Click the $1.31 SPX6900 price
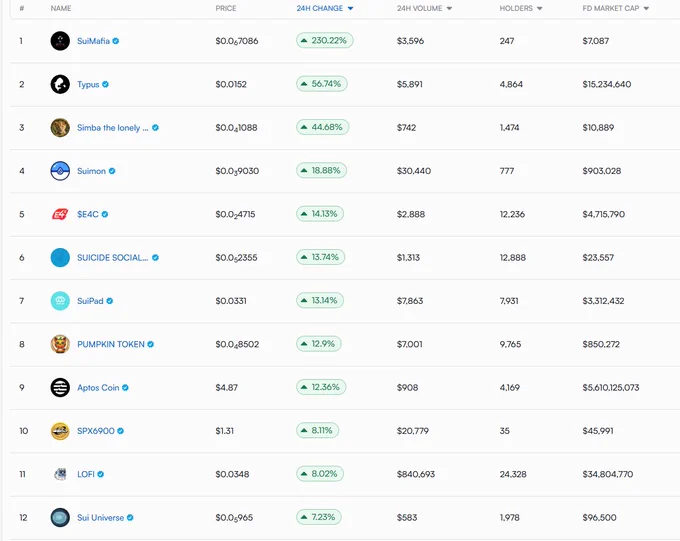 click(x=225, y=431)
